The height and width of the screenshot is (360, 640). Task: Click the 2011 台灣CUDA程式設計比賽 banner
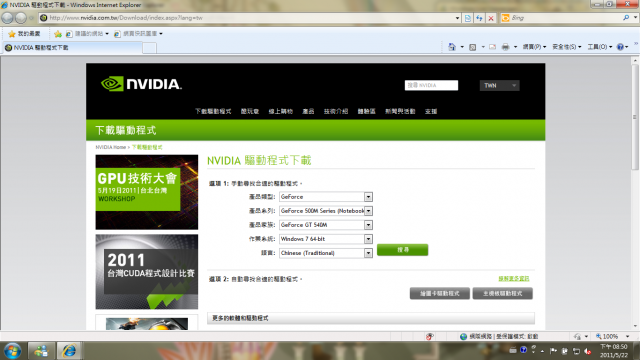[x=147, y=271]
